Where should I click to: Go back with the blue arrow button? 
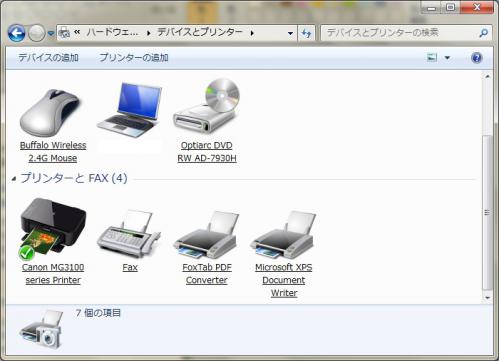point(16,33)
